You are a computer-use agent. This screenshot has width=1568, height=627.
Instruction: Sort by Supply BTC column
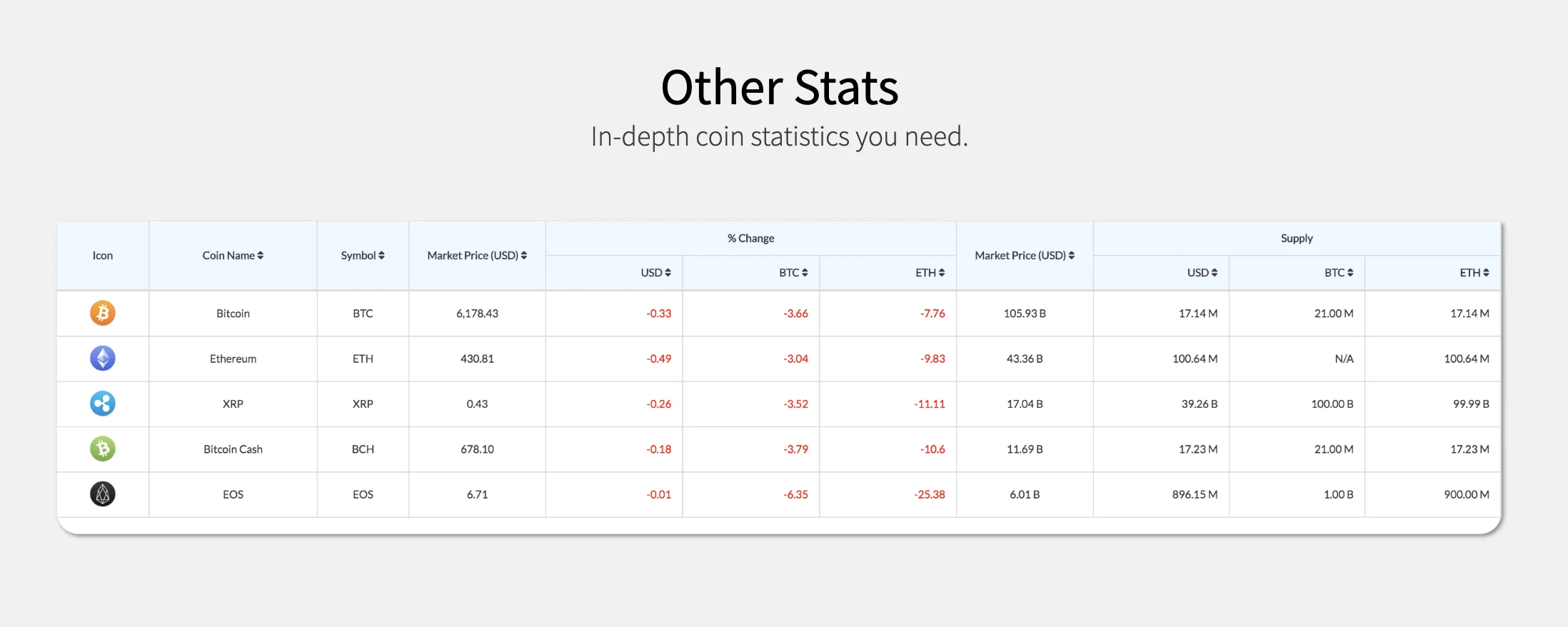[x=1350, y=273]
